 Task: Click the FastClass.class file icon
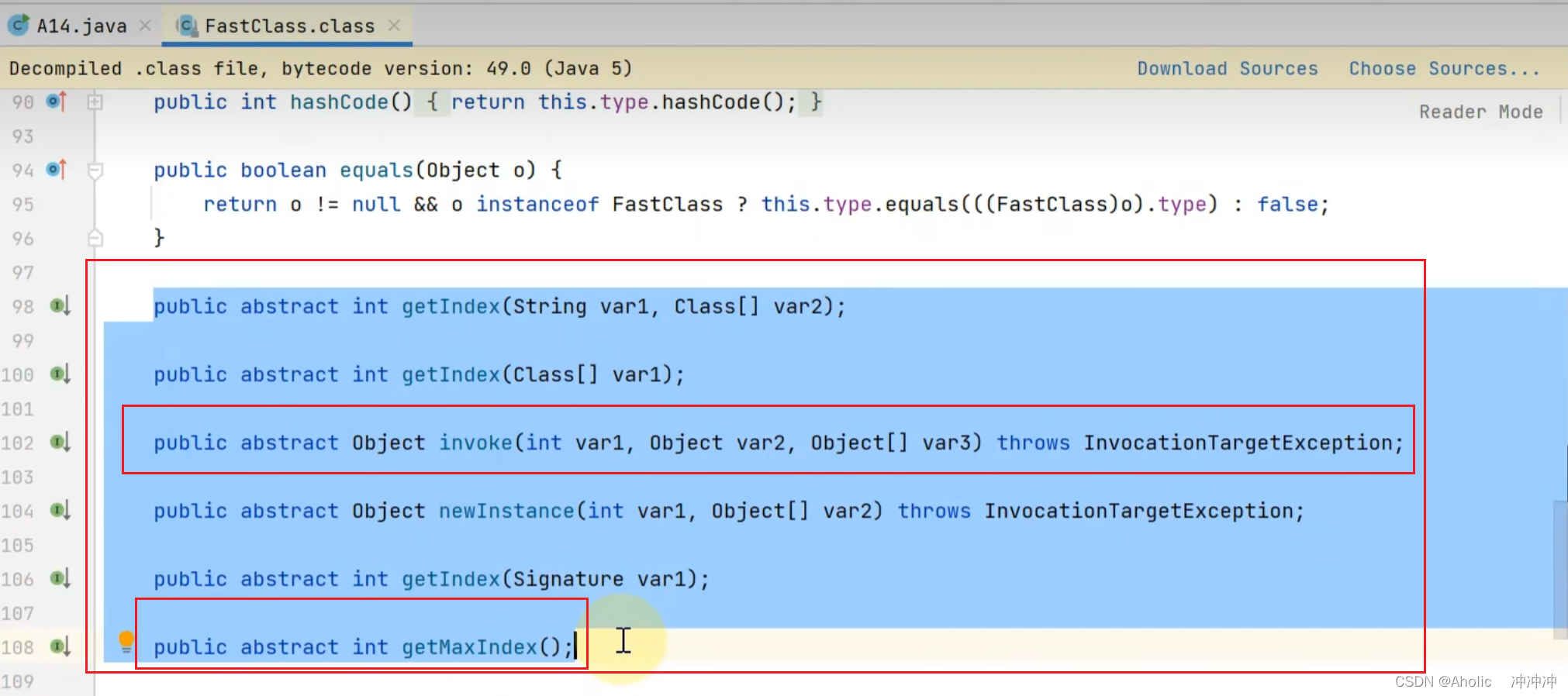coord(186,26)
